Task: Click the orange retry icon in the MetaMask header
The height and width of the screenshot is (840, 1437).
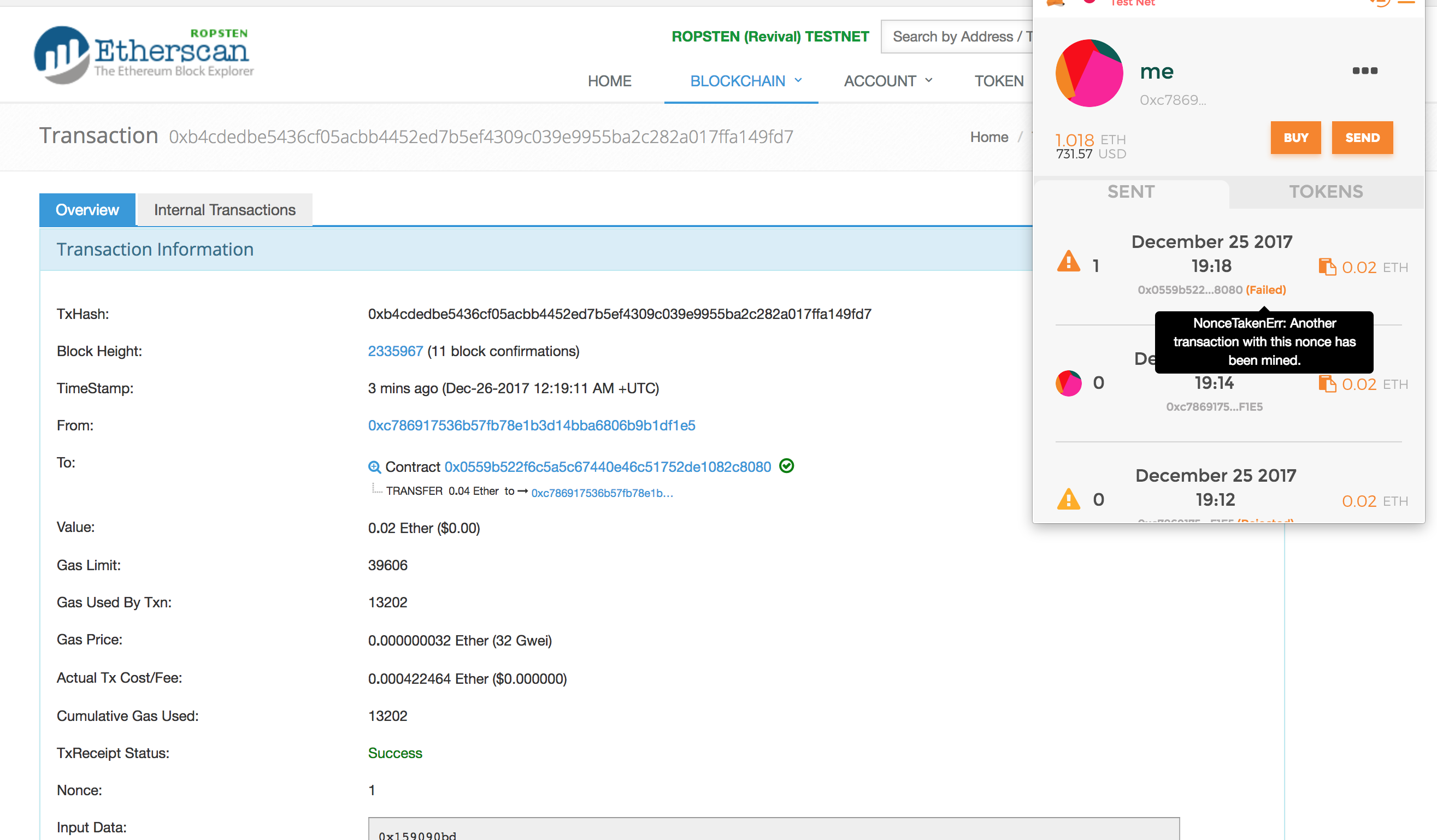Action: coord(1381,3)
